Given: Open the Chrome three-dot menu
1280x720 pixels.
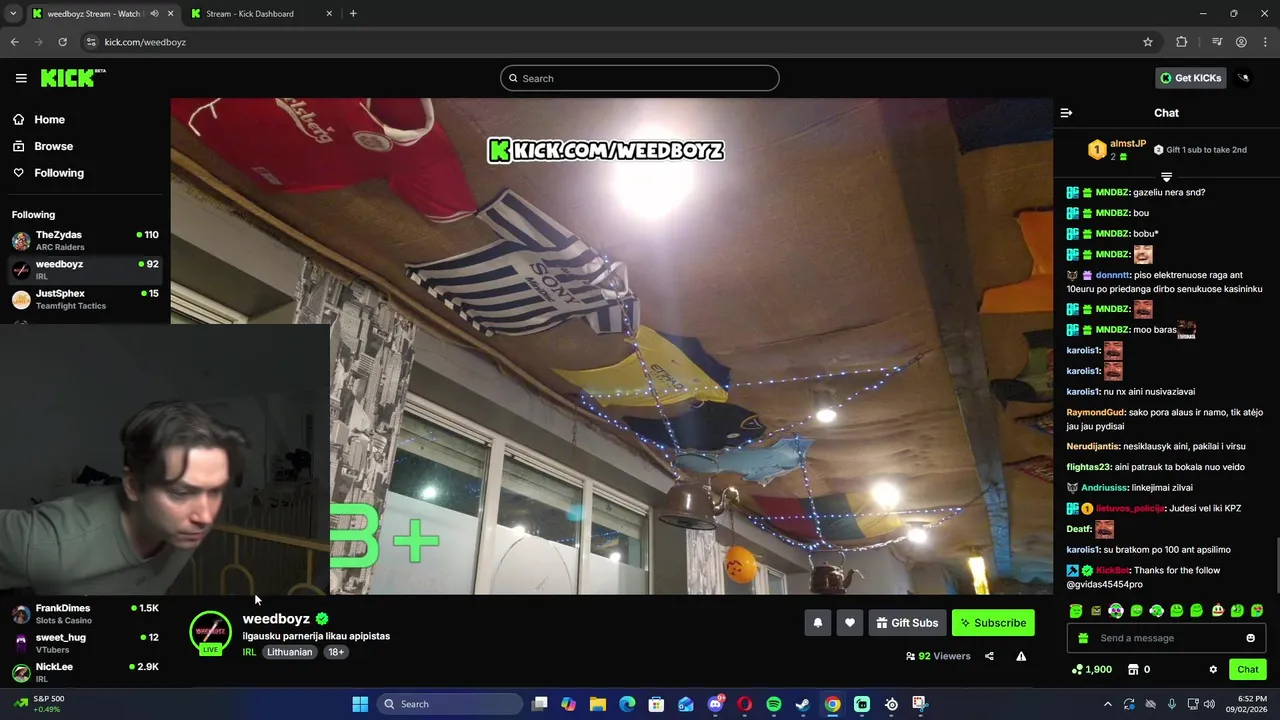Looking at the screenshot, I should tap(1266, 42).
